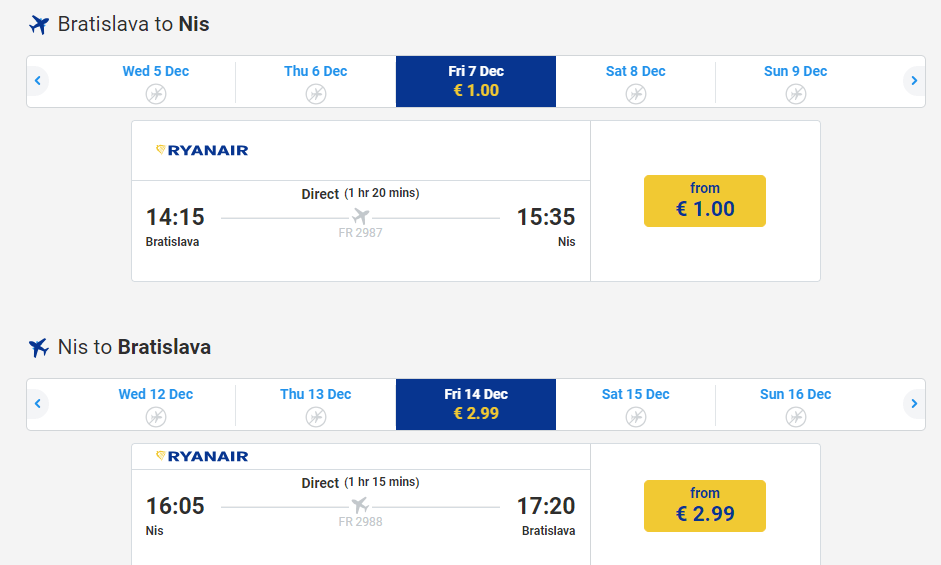Show later return dates with right arrow
This screenshot has height=565, width=941.
(914, 404)
